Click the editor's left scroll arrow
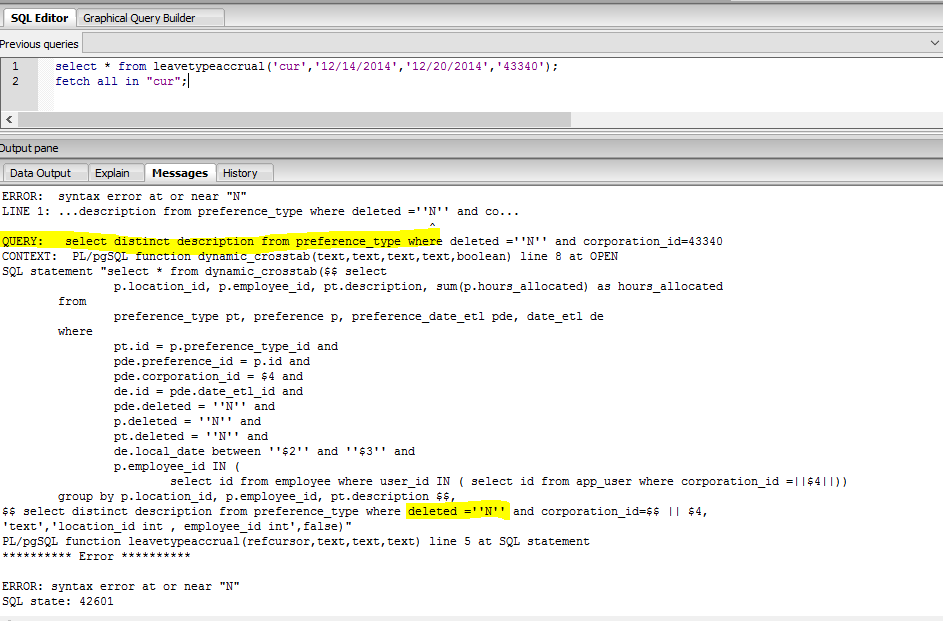Image resolution: width=943 pixels, height=621 pixels. point(7,119)
